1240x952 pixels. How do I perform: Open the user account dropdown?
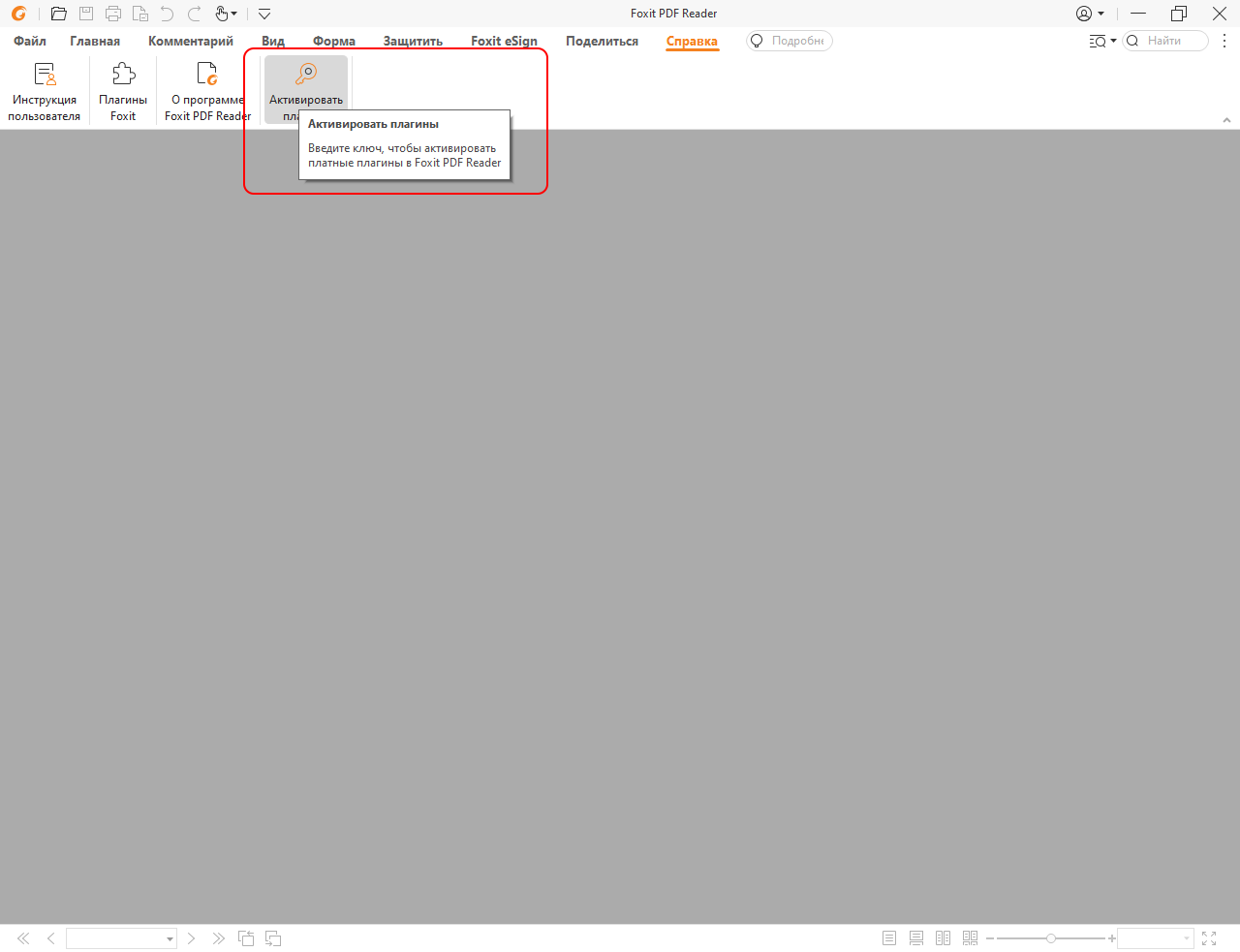1090,14
